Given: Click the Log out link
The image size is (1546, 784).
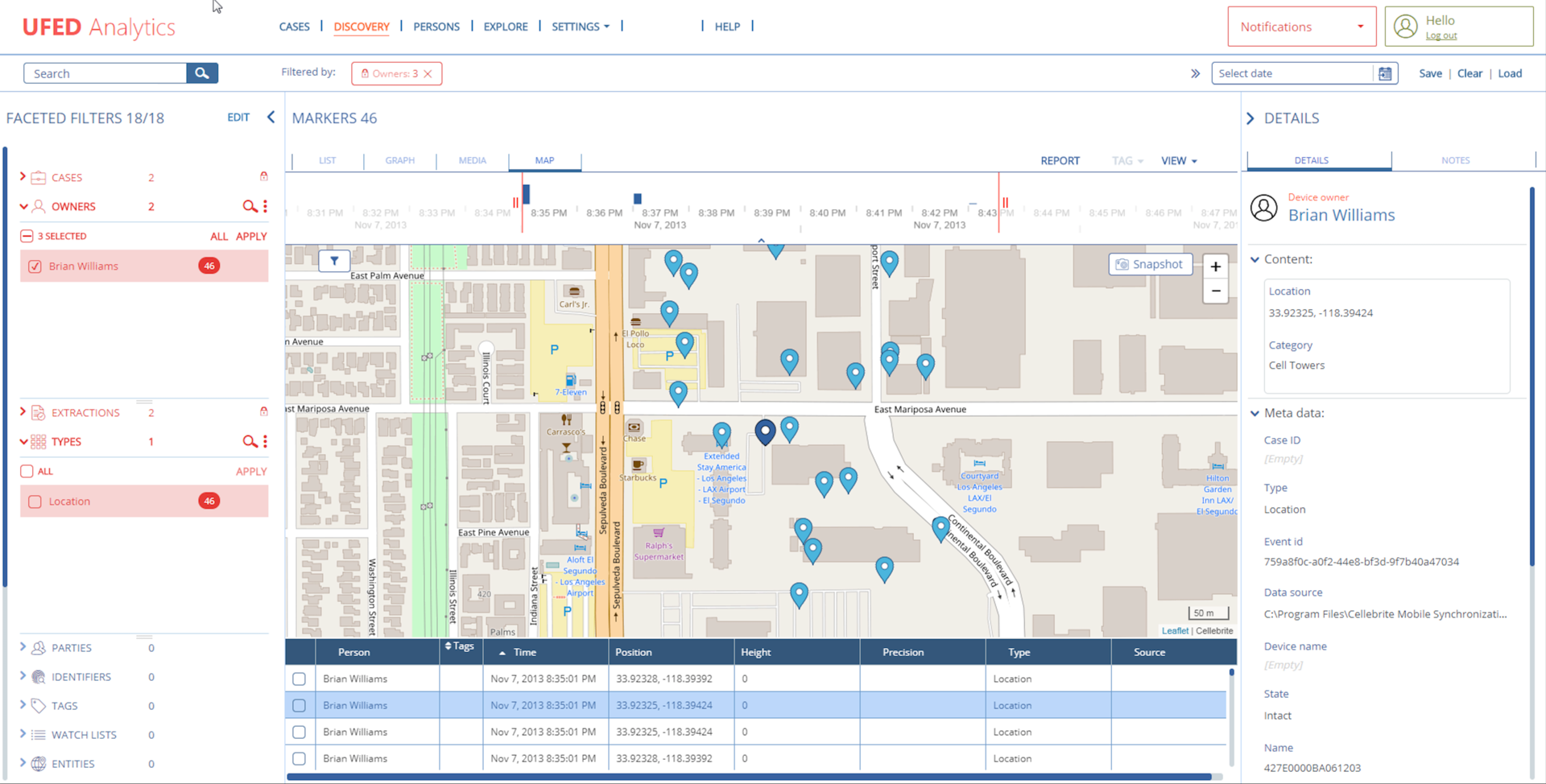Looking at the screenshot, I should (1441, 35).
